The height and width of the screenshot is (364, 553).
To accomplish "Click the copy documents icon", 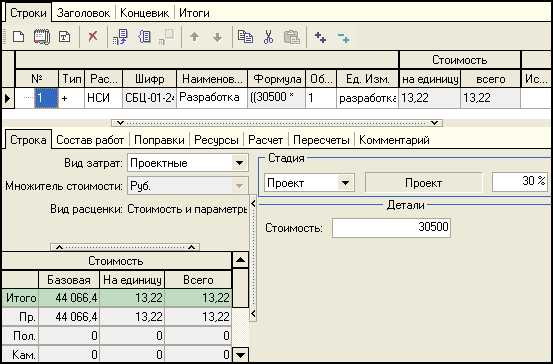I will coord(245,36).
